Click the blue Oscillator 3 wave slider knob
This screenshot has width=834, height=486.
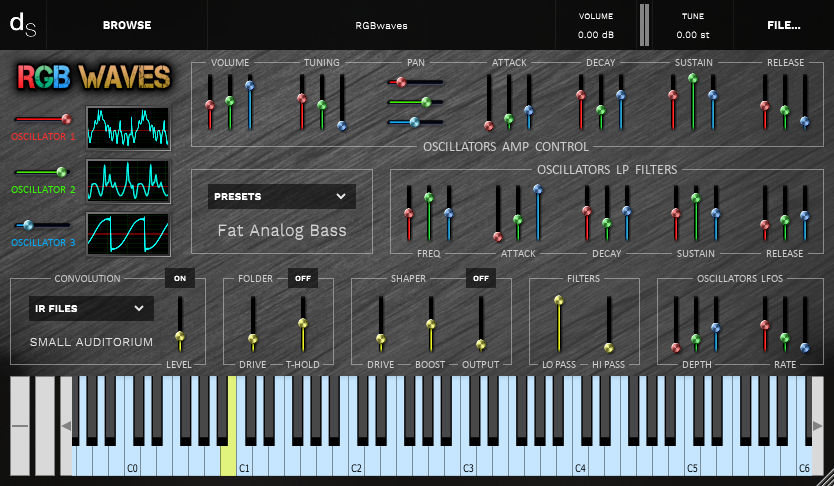click(28, 225)
